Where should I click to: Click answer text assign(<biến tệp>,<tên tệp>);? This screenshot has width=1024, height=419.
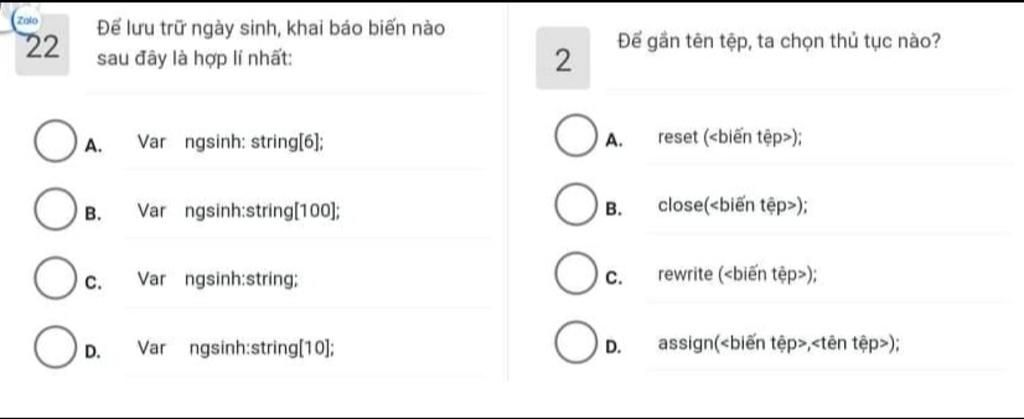(x=778, y=343)
